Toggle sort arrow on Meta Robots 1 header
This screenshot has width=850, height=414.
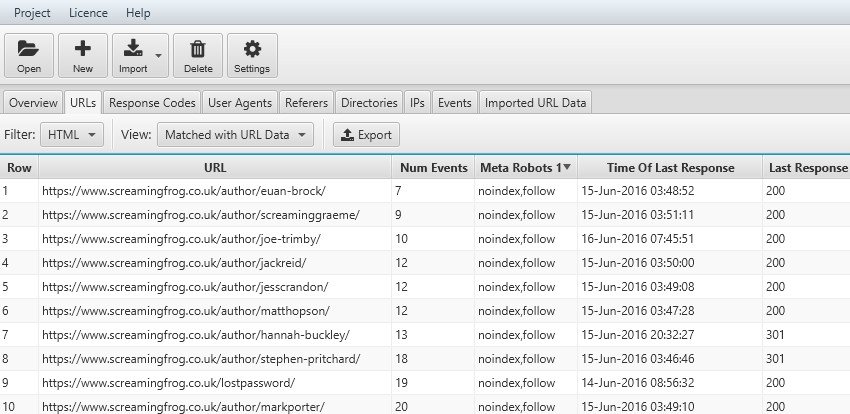(567, 167)
